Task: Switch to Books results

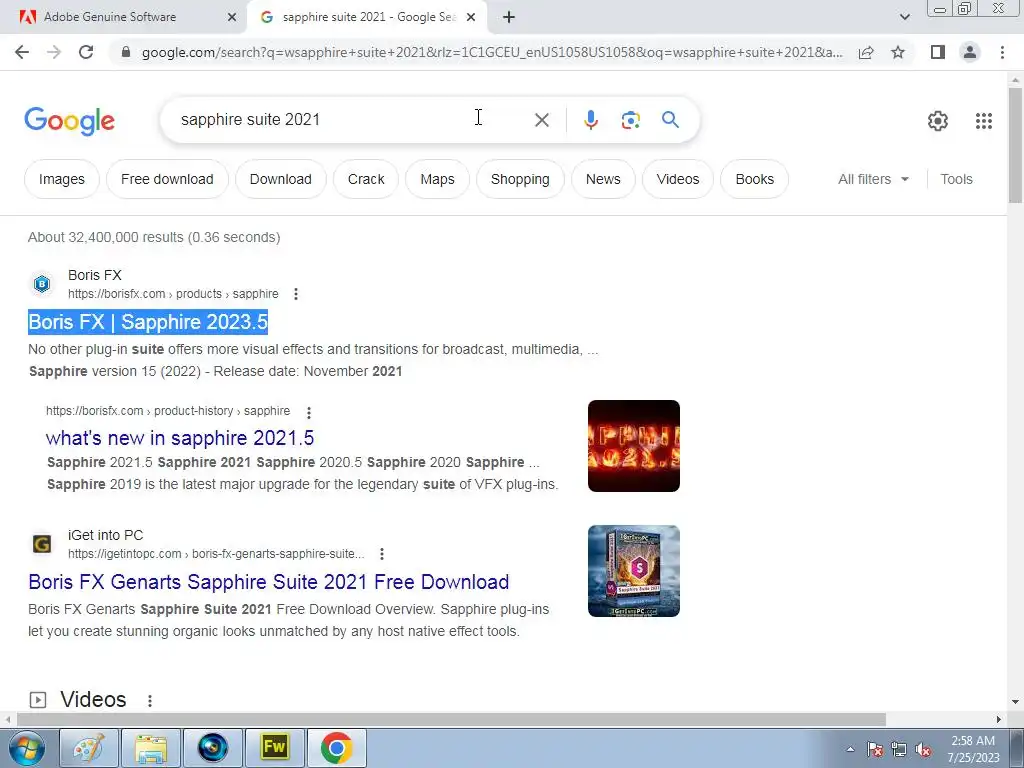Action: [754, 179]
